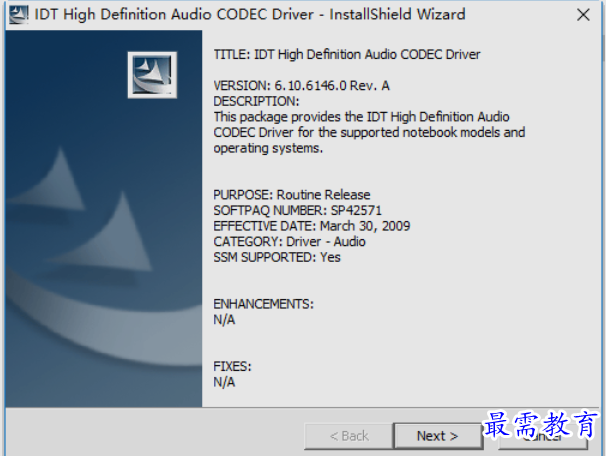Click the "ENHANCEMENTS:" heading
This screenshot has width=606, height=456.
click(x=263, y=304)
